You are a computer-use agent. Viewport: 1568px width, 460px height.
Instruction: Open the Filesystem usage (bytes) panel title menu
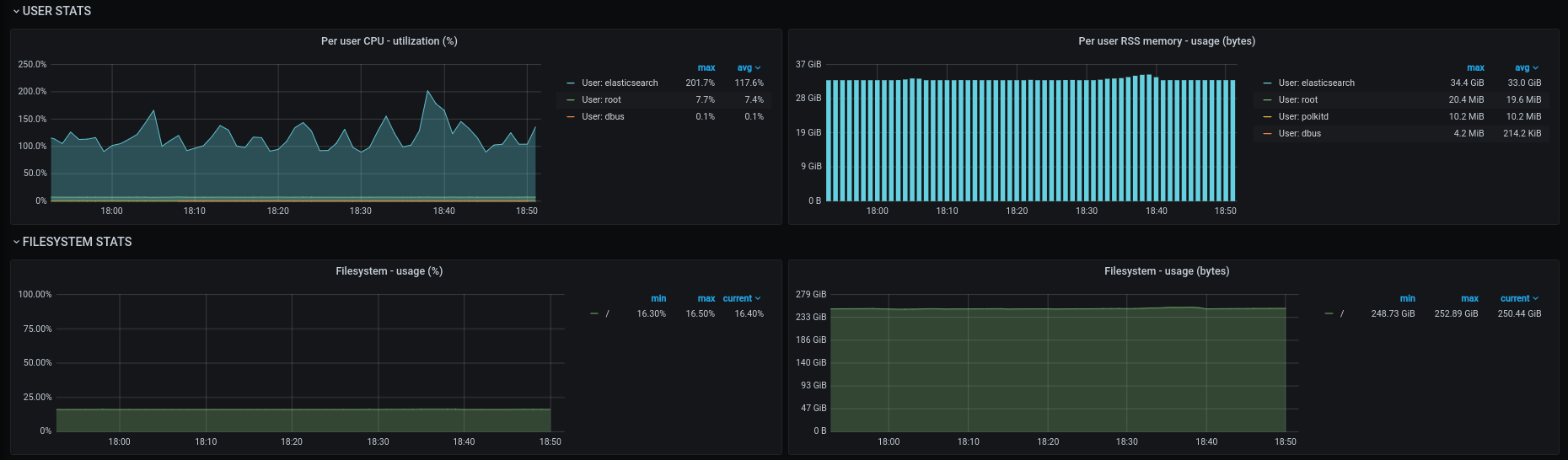pos(1166,271)
